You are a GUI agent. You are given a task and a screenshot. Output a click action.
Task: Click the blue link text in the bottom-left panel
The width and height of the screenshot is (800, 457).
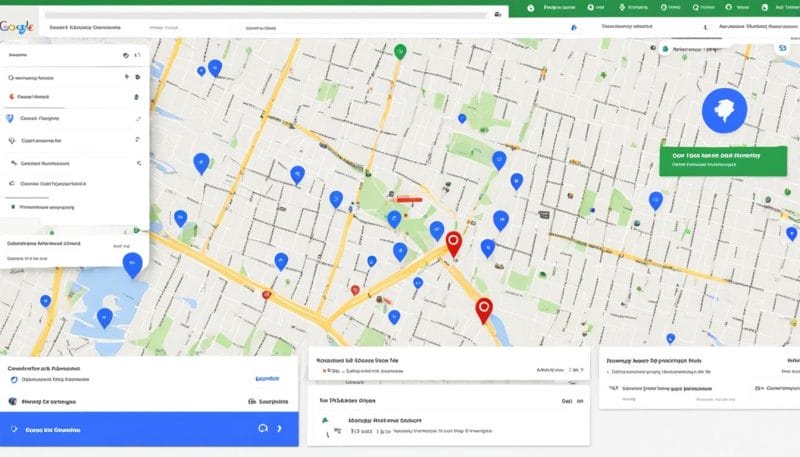pos(267,378)
